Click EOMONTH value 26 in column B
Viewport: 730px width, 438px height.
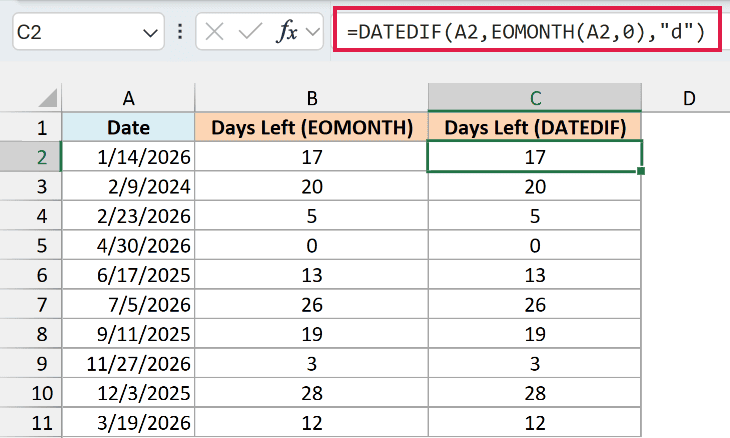(x=311, y=304)
